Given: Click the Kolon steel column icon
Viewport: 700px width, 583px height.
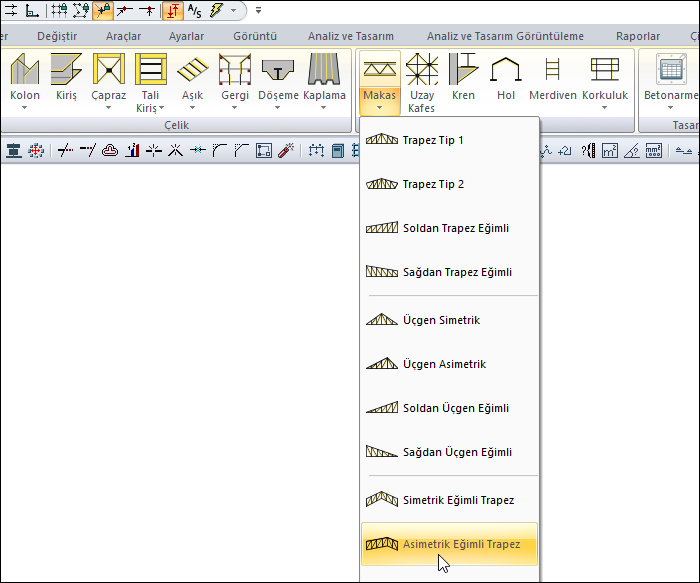Looking at the screenshot, I should pyautogui.click(x=24, y=71).
